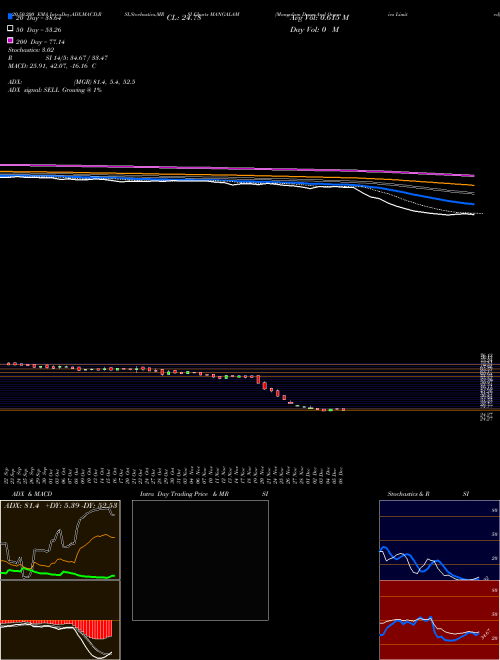Image resolution: width=500 pixels, height=660 pixels.
Task: Click the 'CL: 24.78' closing price label
Action: pos(184,18)
